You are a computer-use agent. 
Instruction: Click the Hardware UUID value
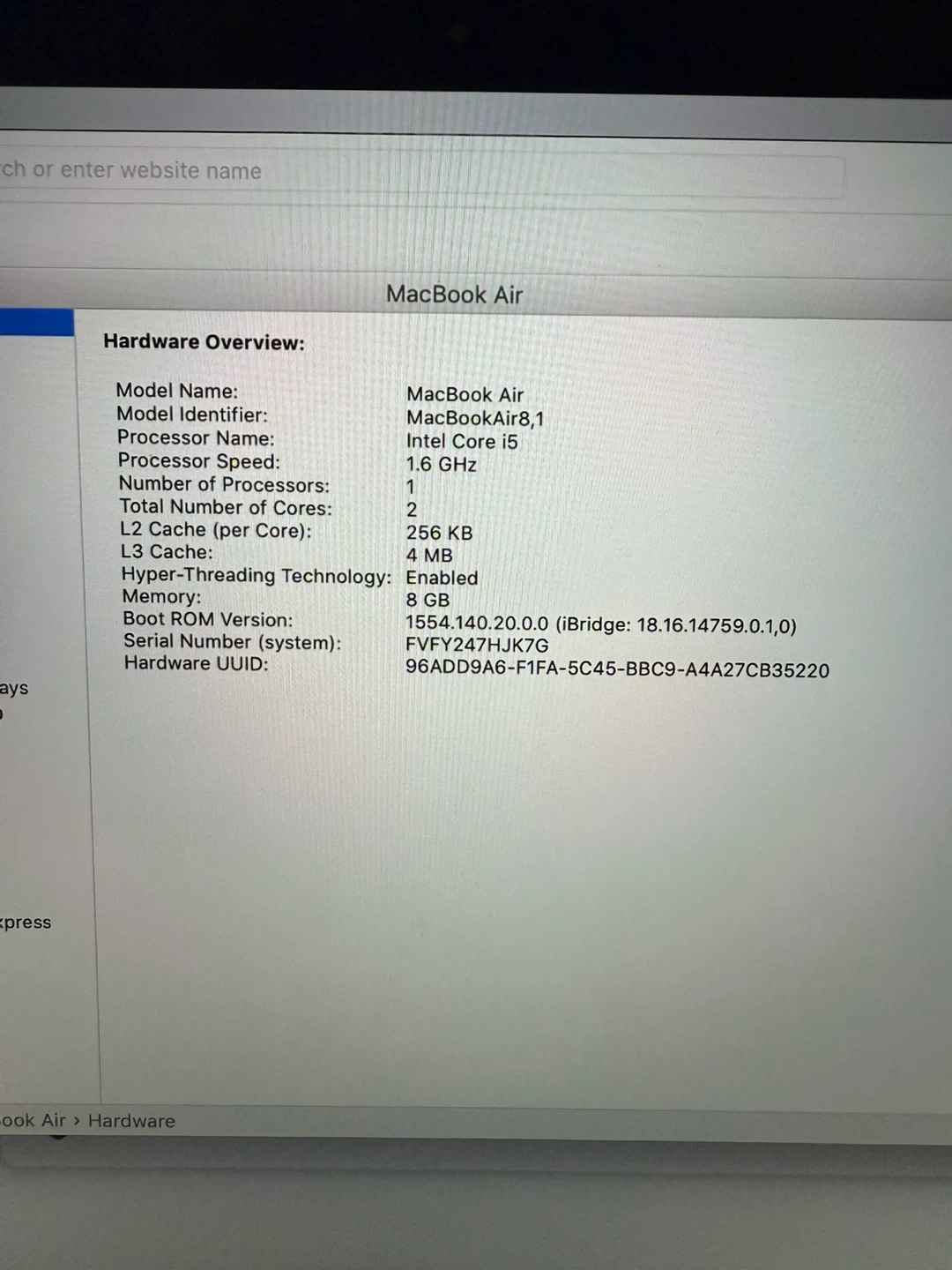(x=617, y=669)
